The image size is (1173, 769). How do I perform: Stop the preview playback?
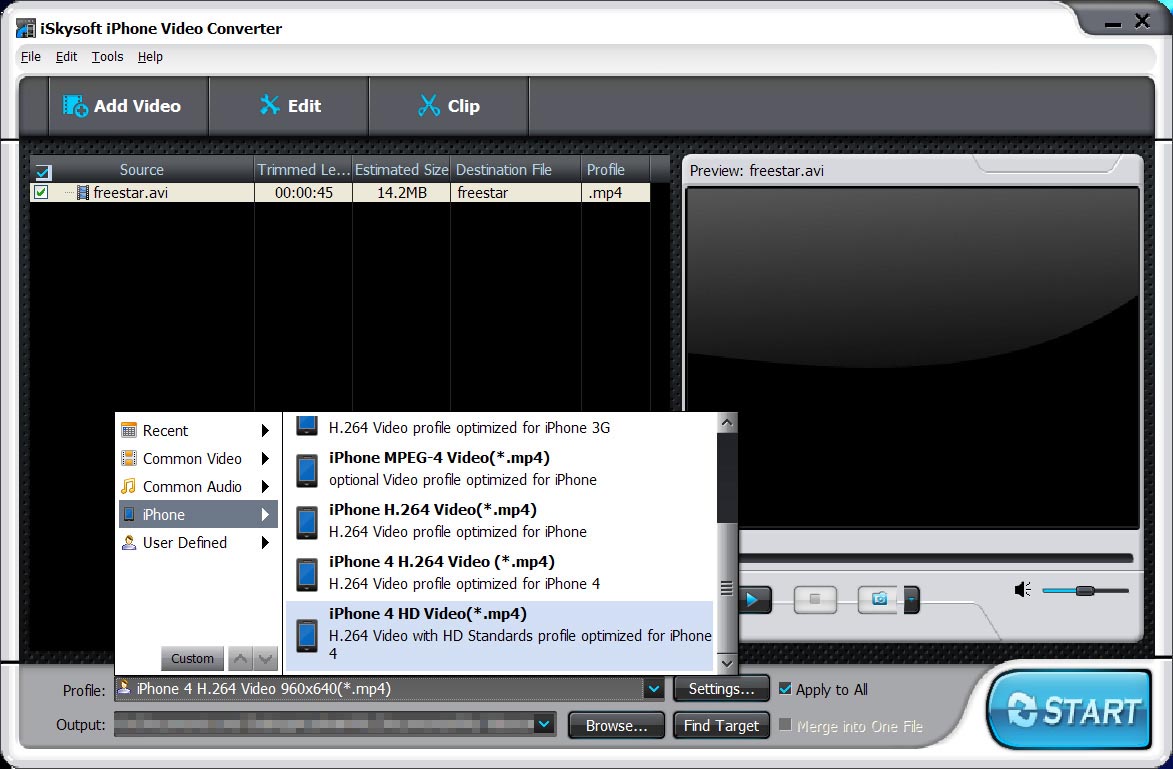pyautogui.click(x=815, y=599)
